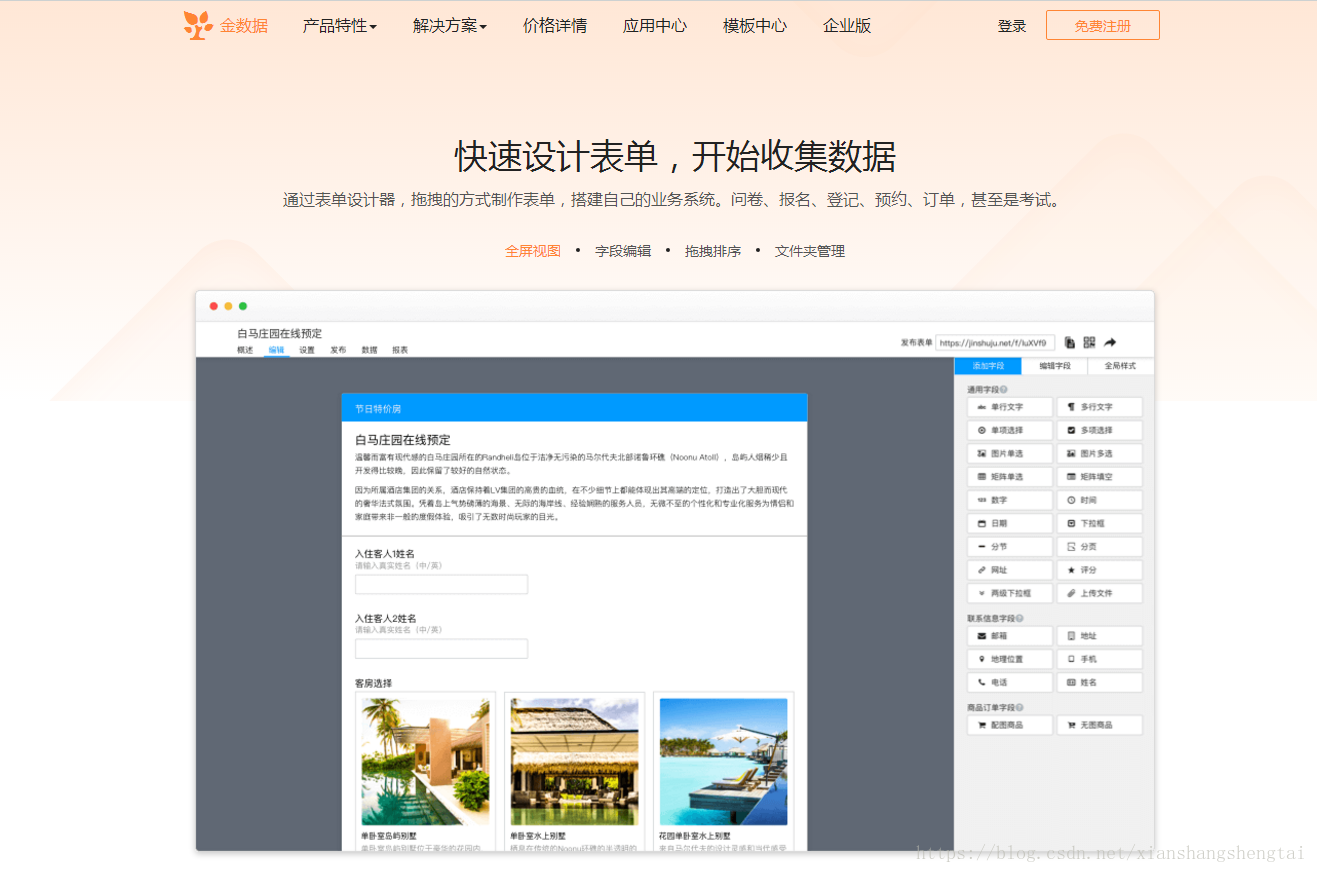
Task: Add a 下拉框 field
Action: tap(1099, 523)
